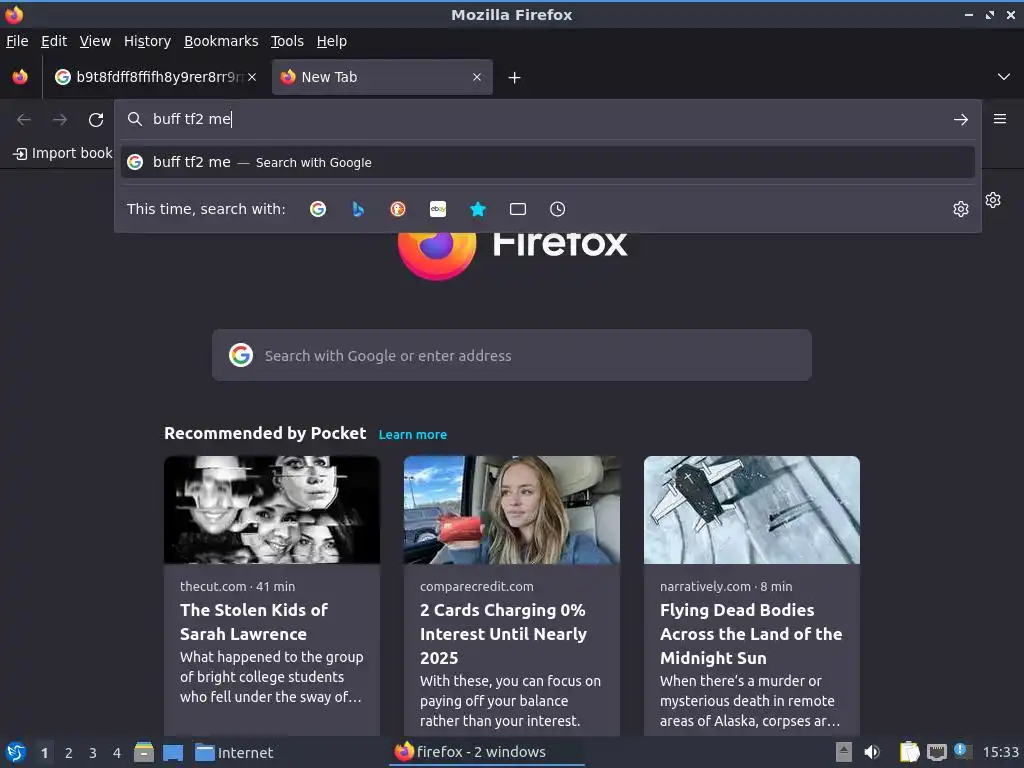Click headline '2 Cards Charging 0% Interest'

pyautogui.click(x=504, y=633)
